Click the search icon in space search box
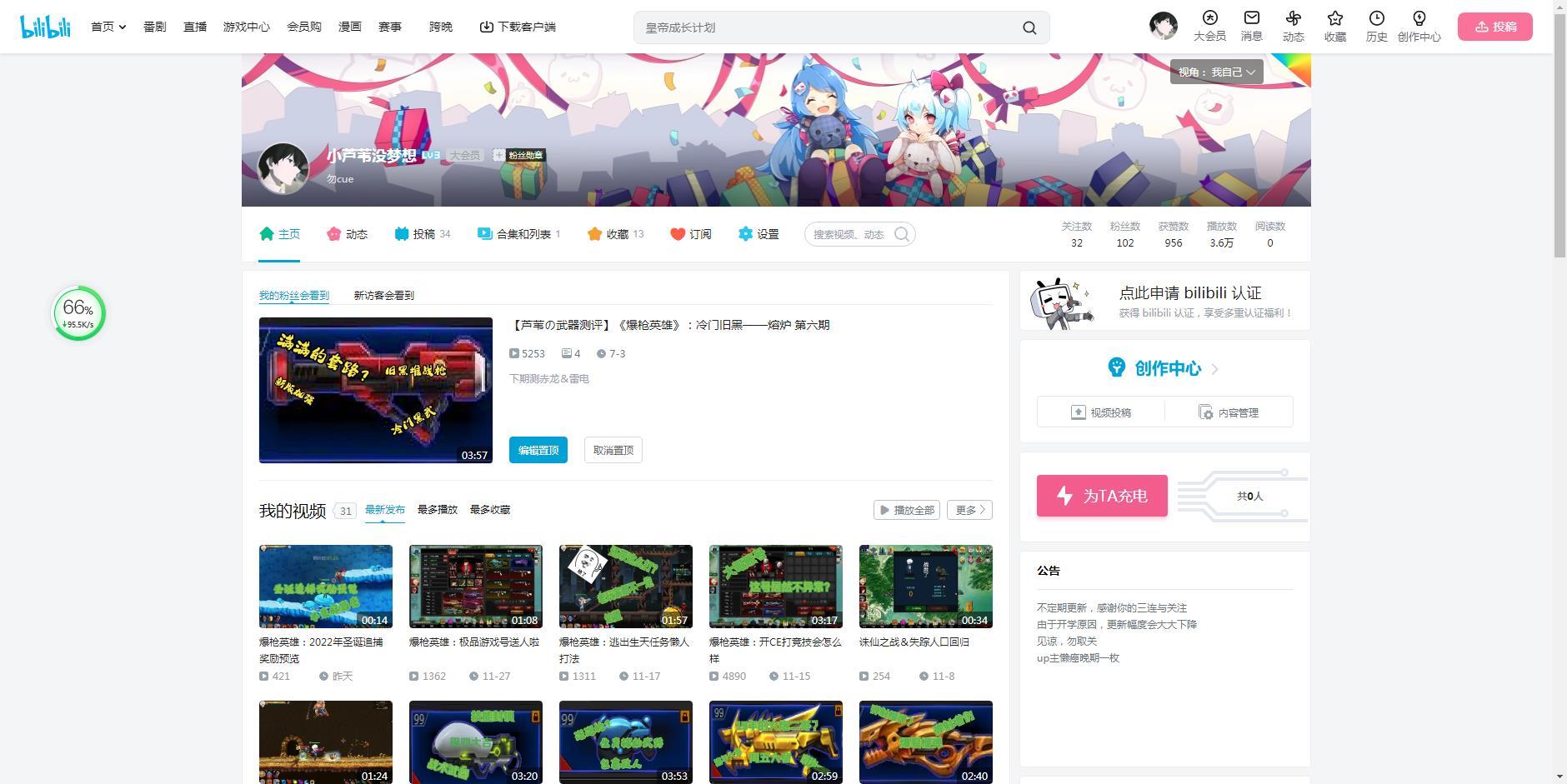The image size is (1567, 784). (x=902, y=234)
